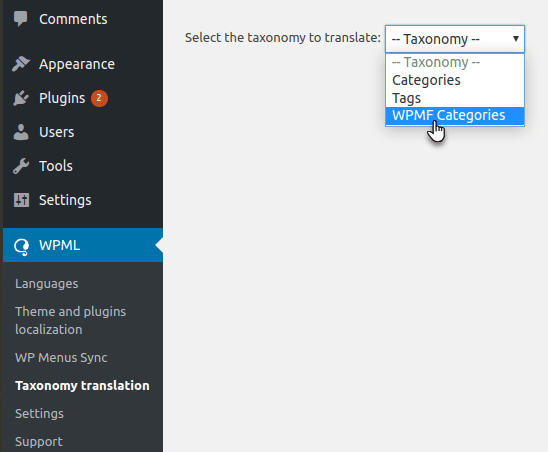Open the WPML Settings submenu link

coord(39,414)
